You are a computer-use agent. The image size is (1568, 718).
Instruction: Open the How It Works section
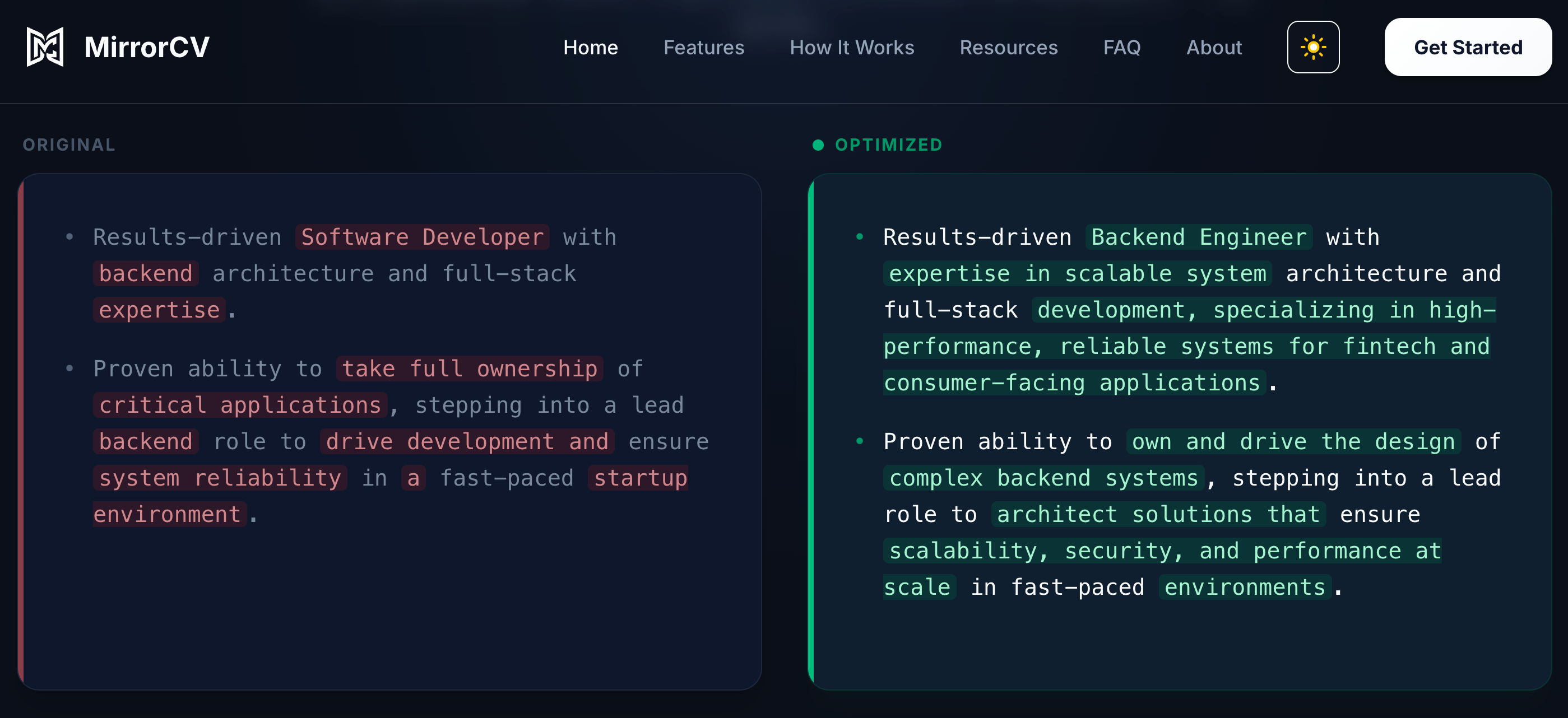[852, 48]
